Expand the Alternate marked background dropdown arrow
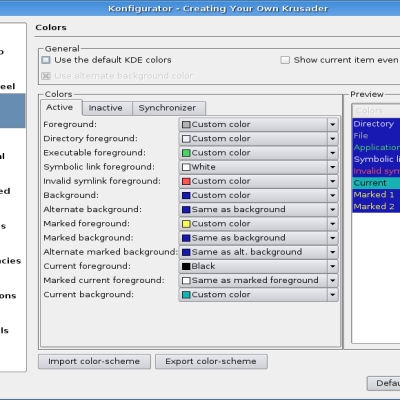 (332, 252)
